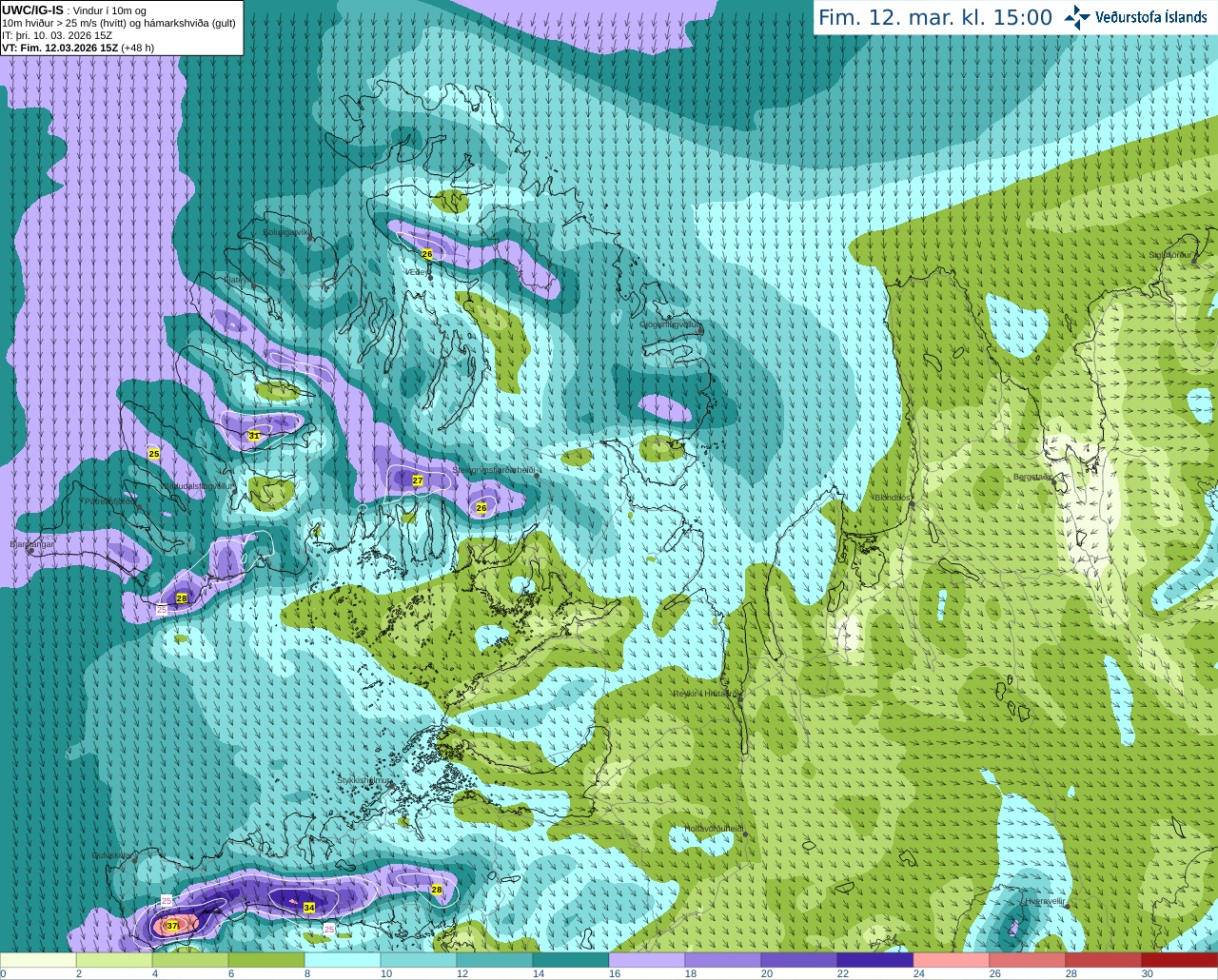Click the yellow 28 marker east of 34
The height and width of the screenshot is (980, 1218).
437,890
